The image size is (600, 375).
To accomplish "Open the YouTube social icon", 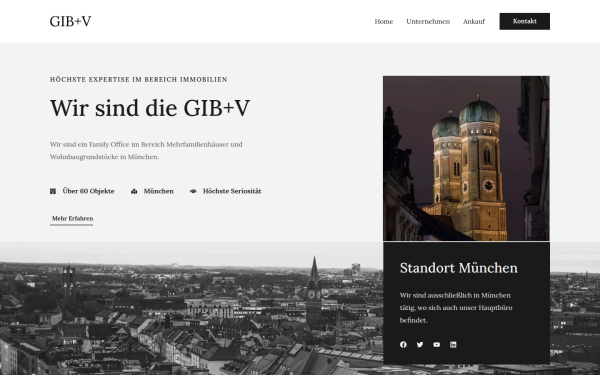I will (x=437, y=344).
